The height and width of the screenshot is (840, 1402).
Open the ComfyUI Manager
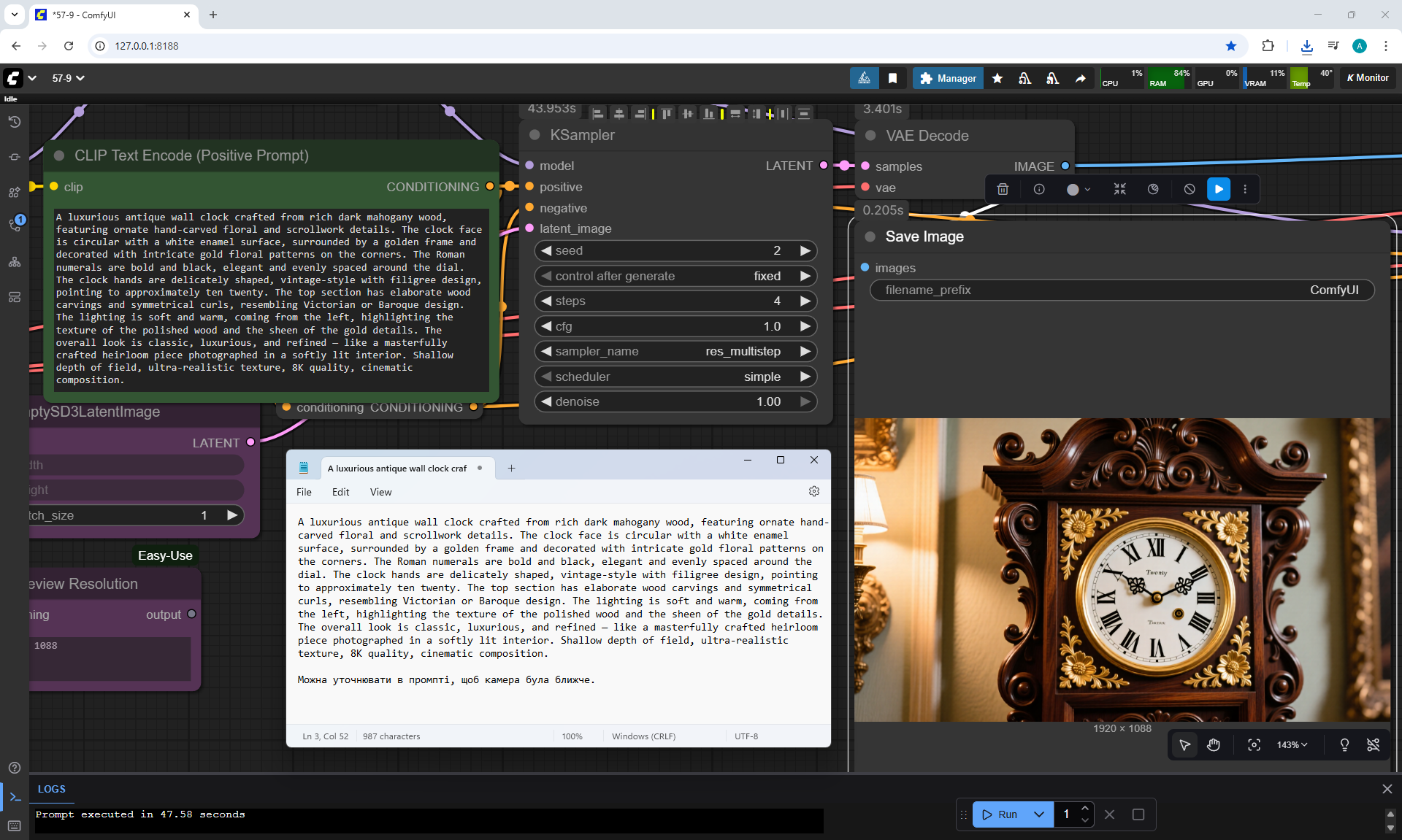click(948, 78)
